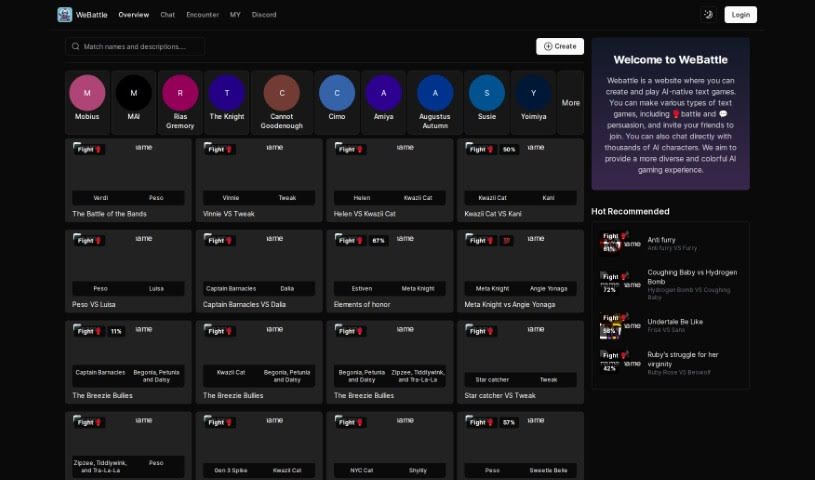
Task: Open Captain Barnacles VS Dalia match
Action: 259,271
